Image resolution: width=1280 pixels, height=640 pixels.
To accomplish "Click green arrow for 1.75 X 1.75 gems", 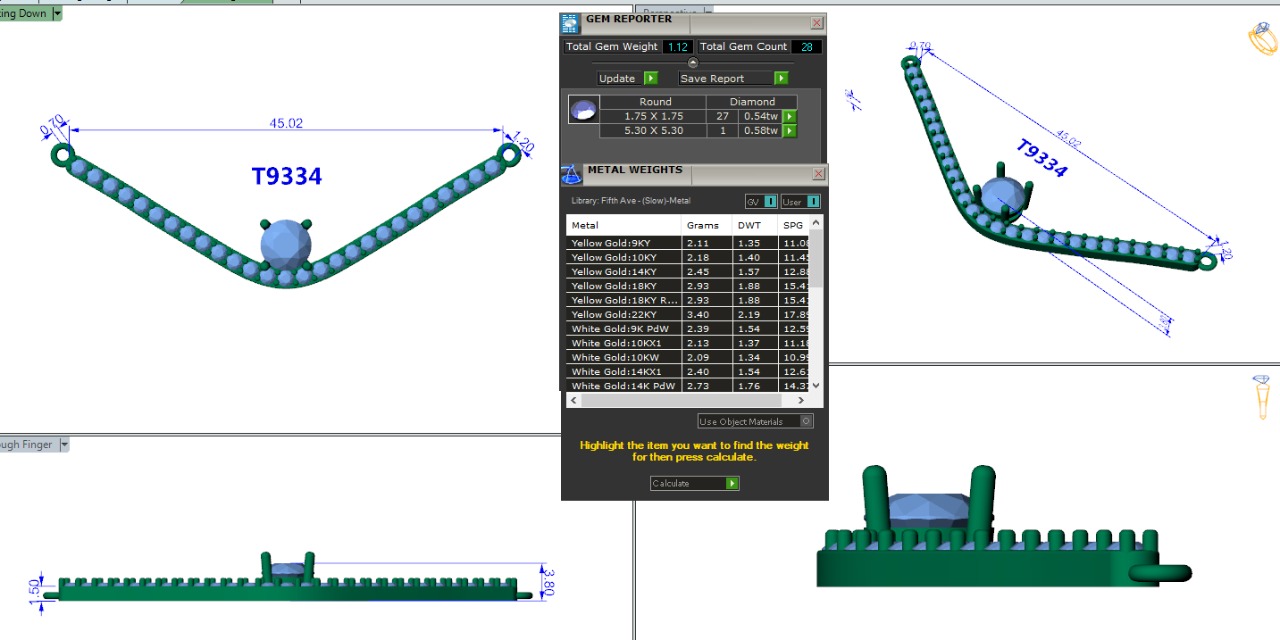I will [x=790, y=116].
